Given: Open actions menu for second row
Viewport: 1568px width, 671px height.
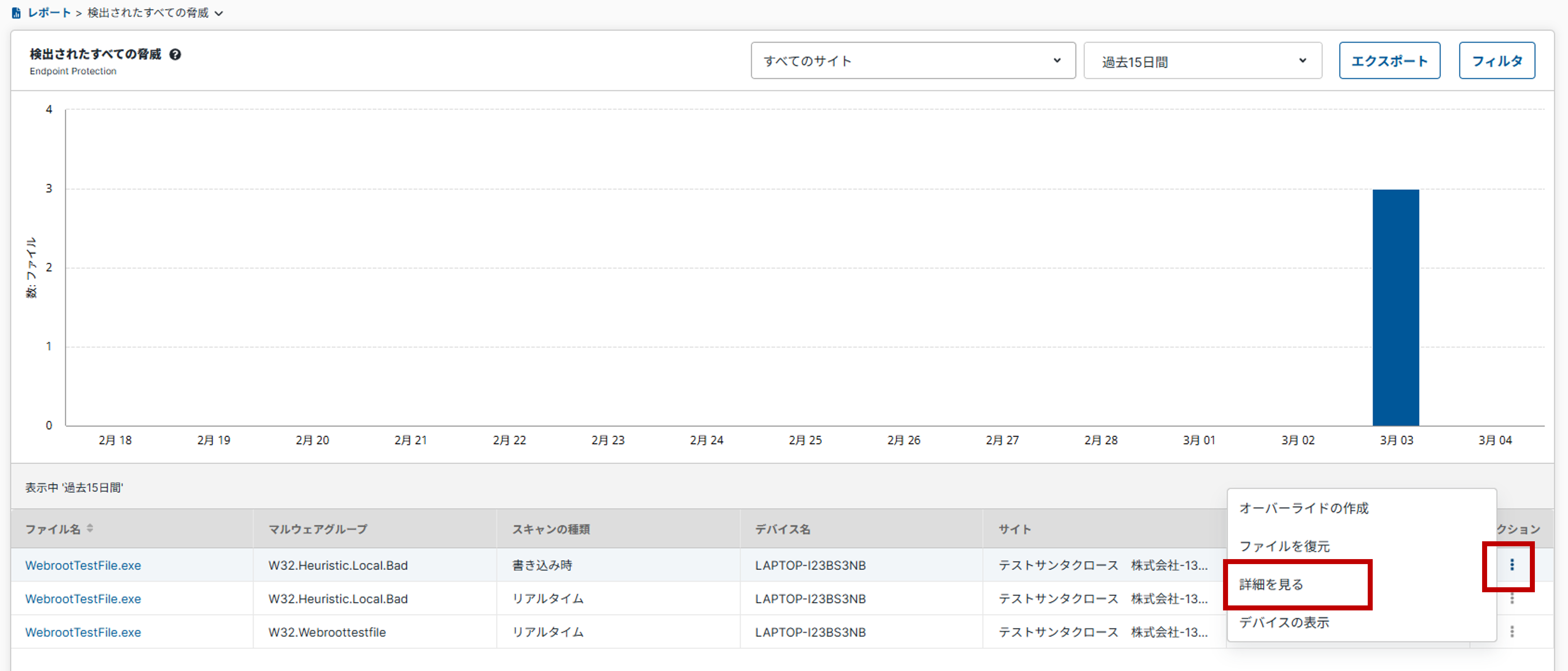Looking at the screenshot, I should (x=1511, y=599).
